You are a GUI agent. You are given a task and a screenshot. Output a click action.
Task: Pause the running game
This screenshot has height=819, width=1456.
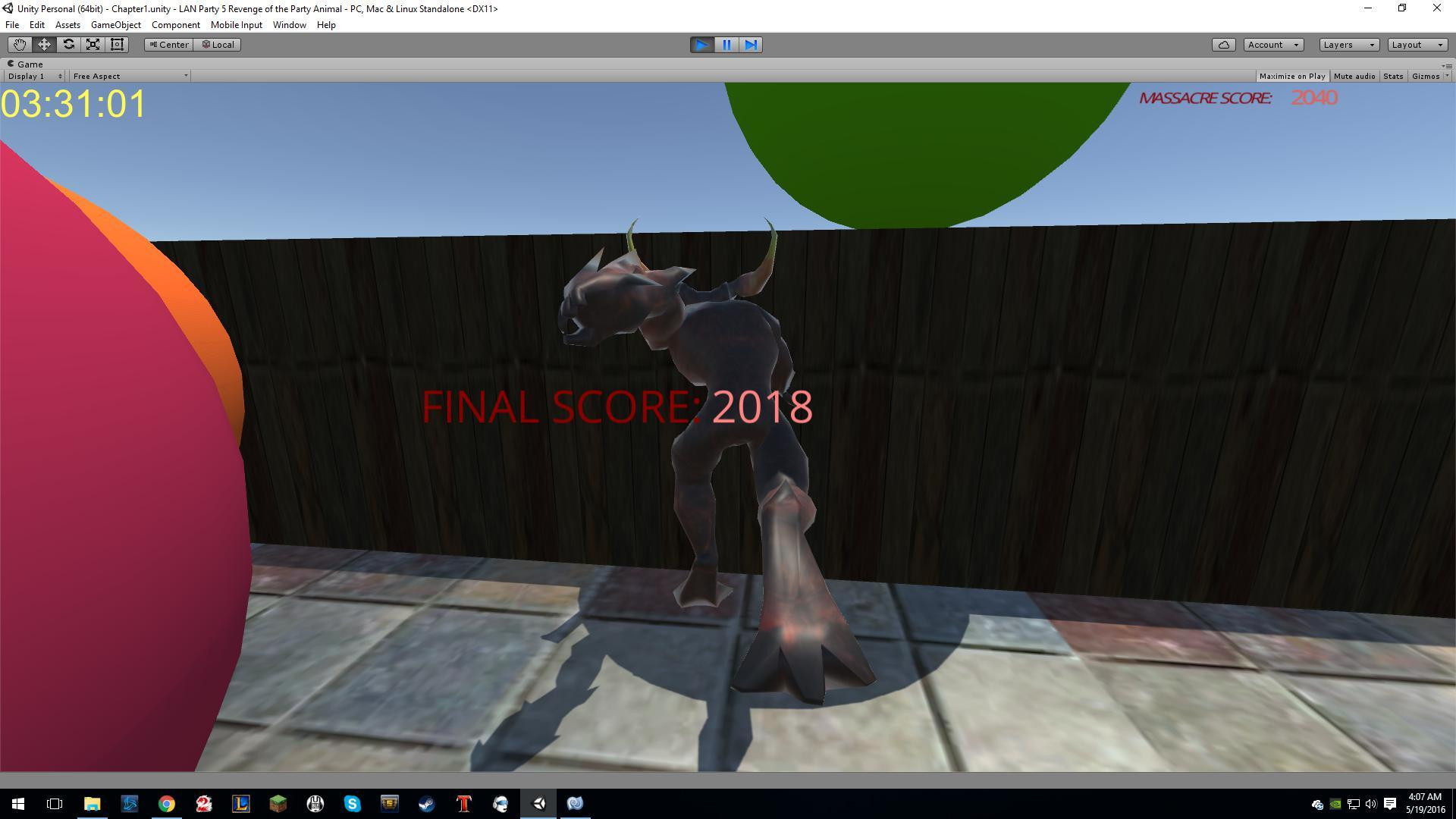pos(726,45)
